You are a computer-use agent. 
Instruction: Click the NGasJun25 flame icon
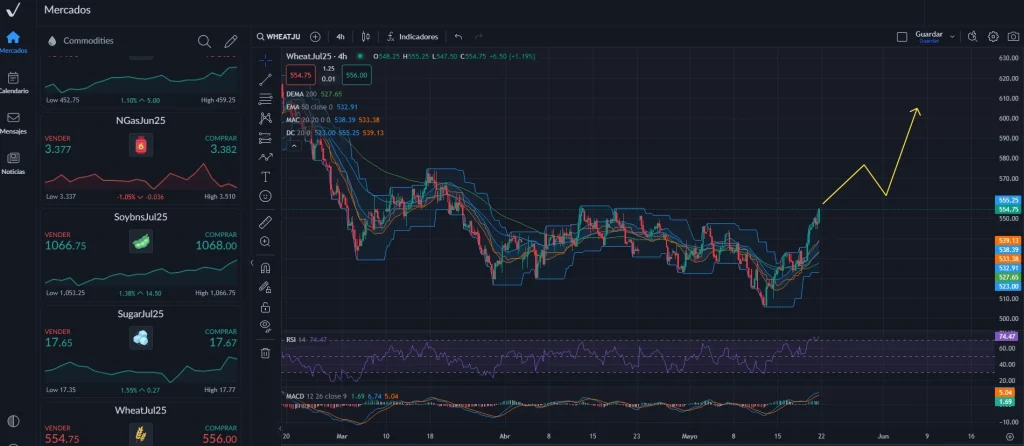coord(140,145)
